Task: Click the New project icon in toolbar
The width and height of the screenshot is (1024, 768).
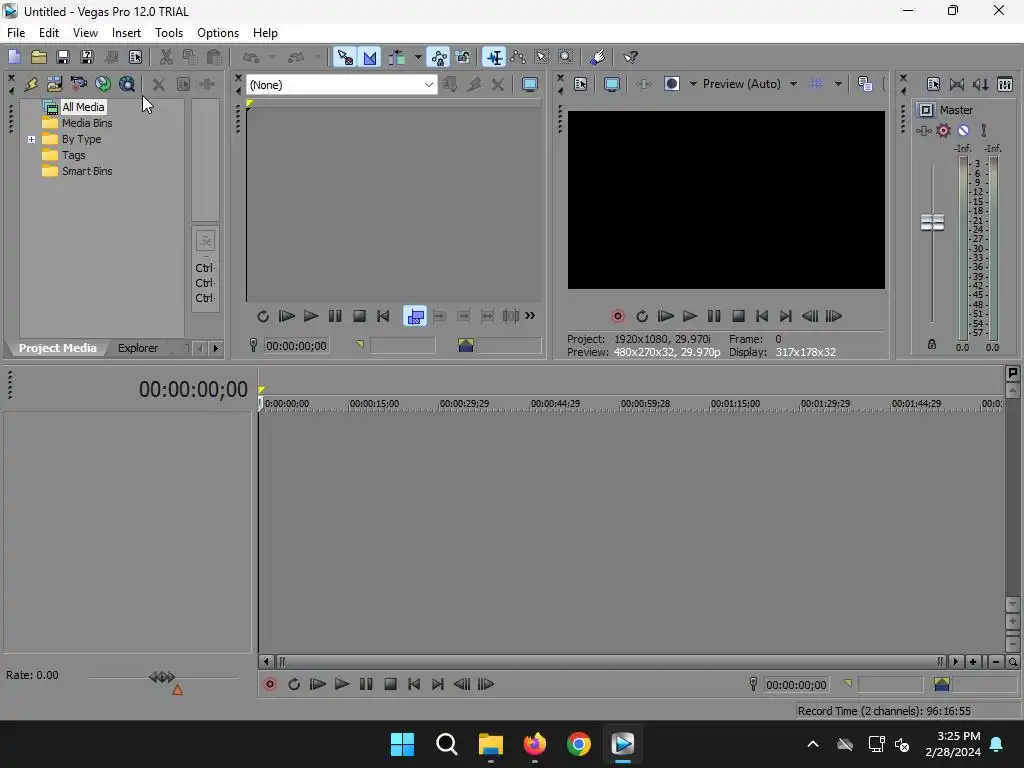Action: (14, 57)
